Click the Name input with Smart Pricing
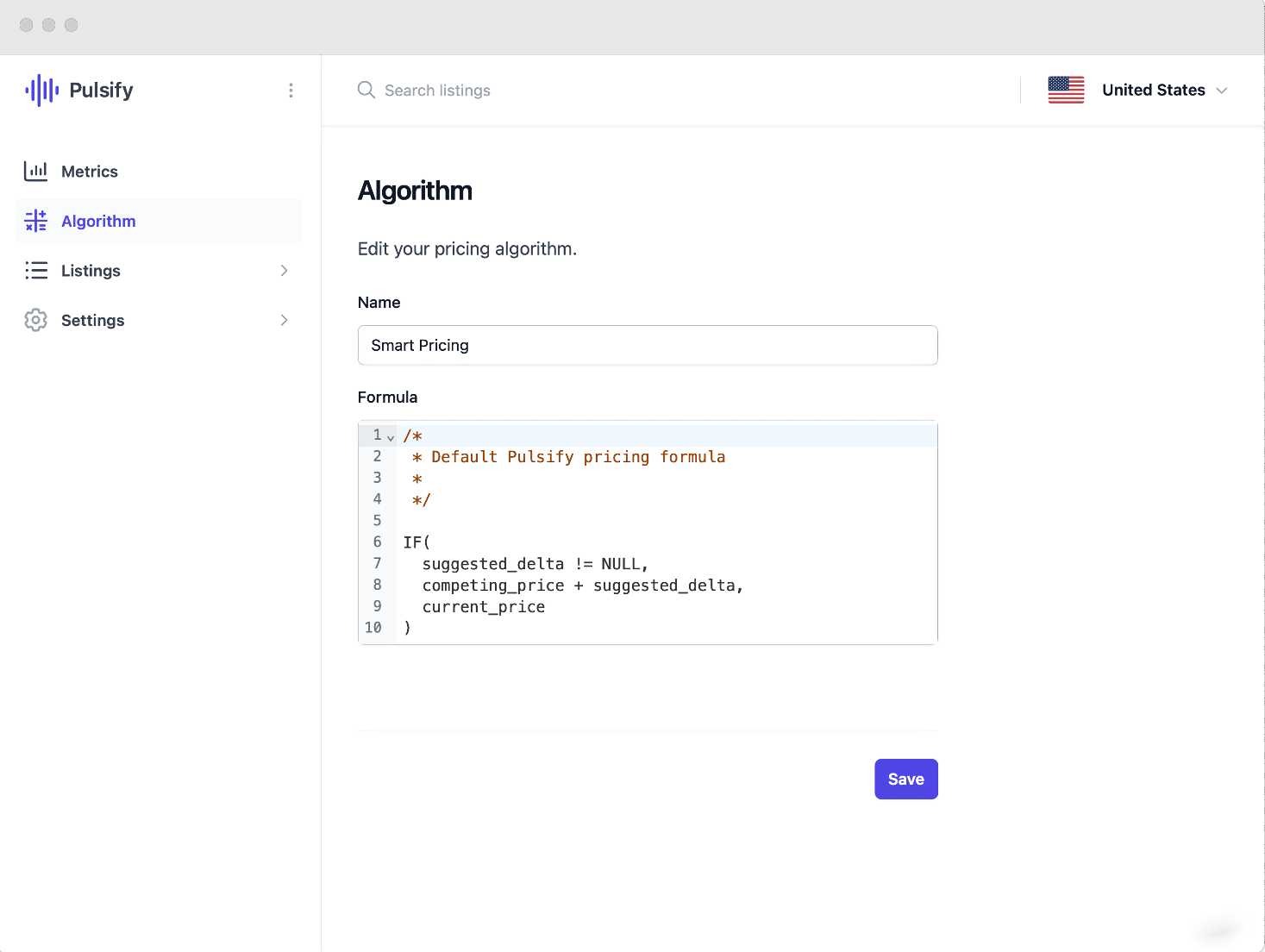Screen dimensions: 1265x952 [648, 345]
